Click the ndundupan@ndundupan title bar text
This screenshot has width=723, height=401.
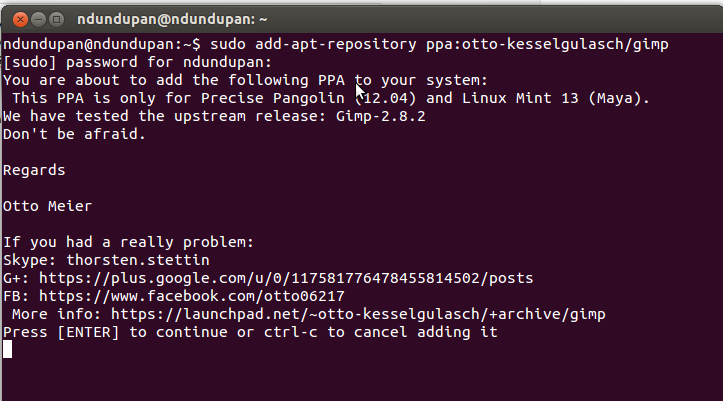click(x=172, y=19)
